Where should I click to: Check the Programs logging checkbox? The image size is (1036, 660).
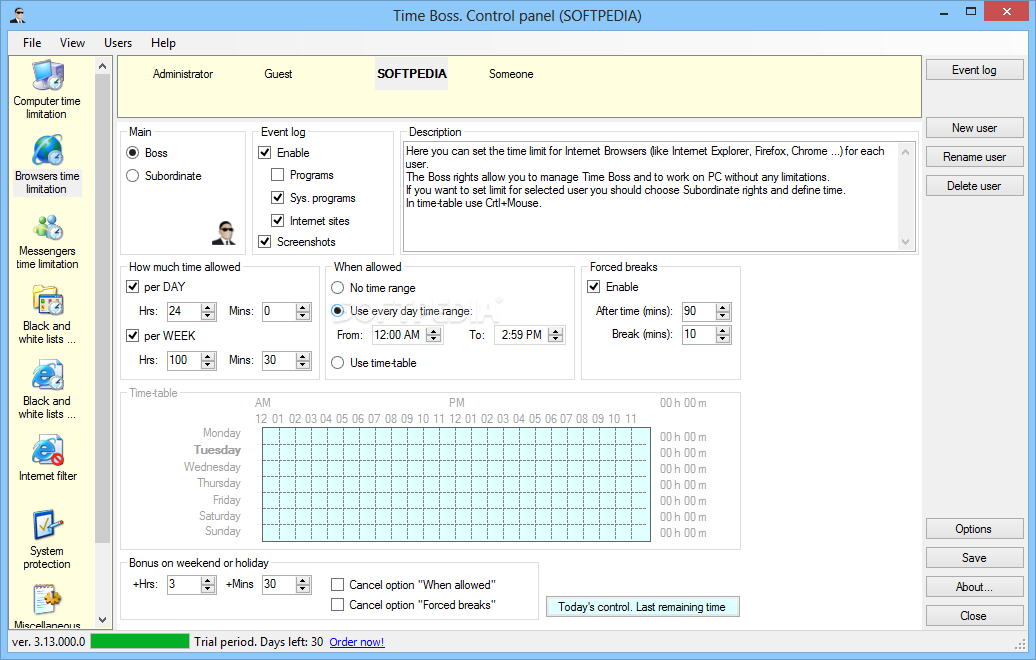(278, 175)
